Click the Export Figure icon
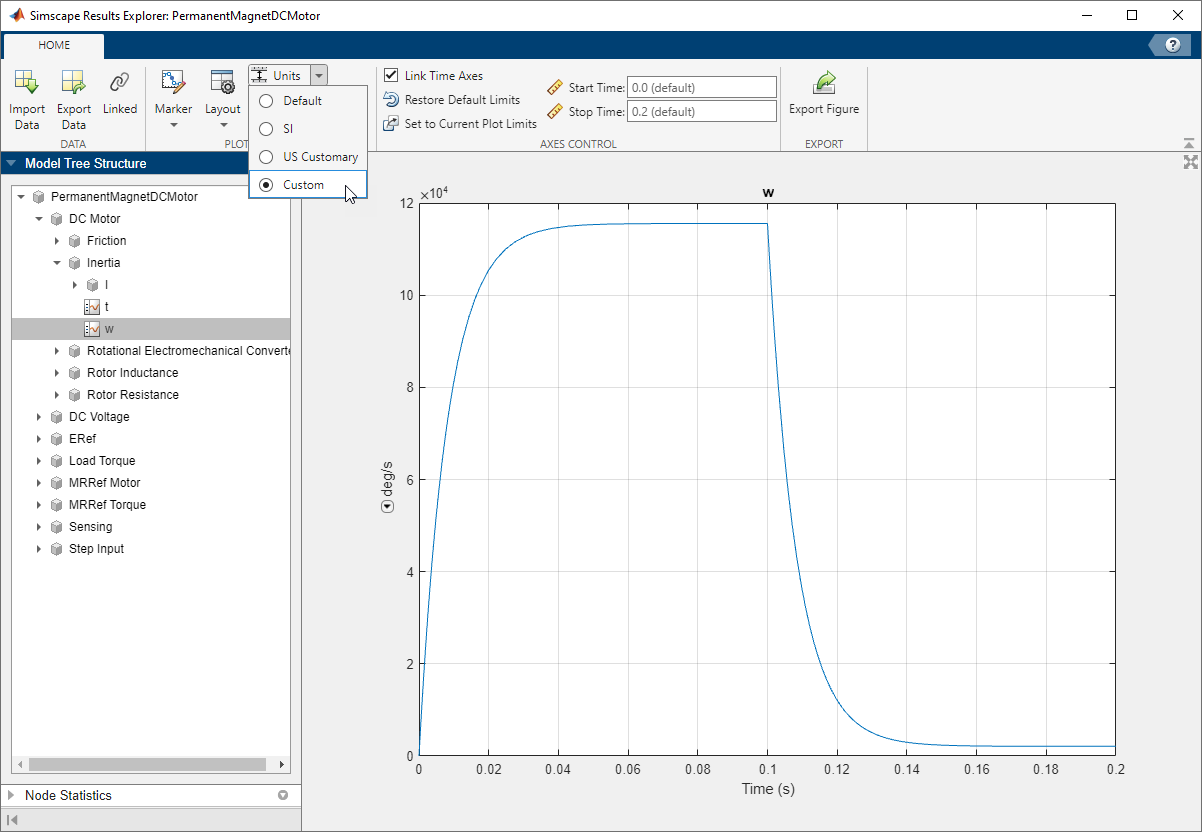The height and width of the screenshot is (832, 1202). coord(824,84)
